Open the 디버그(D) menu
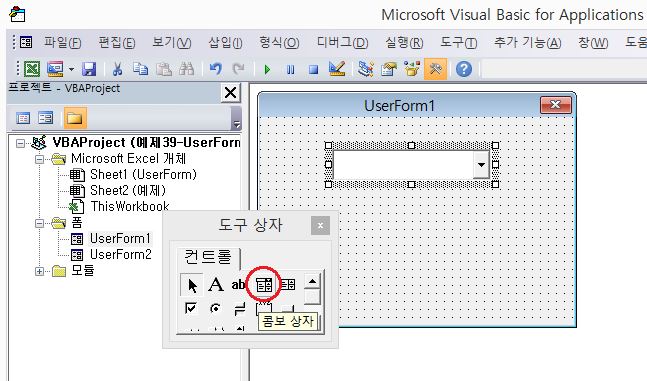This screenshot has height=381, width=647. 342,43
